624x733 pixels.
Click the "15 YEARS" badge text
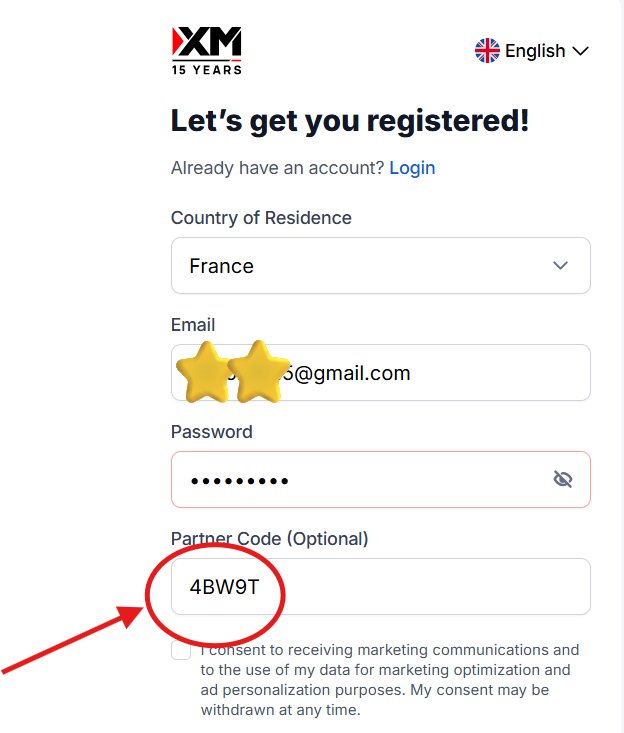coord(207,69)
